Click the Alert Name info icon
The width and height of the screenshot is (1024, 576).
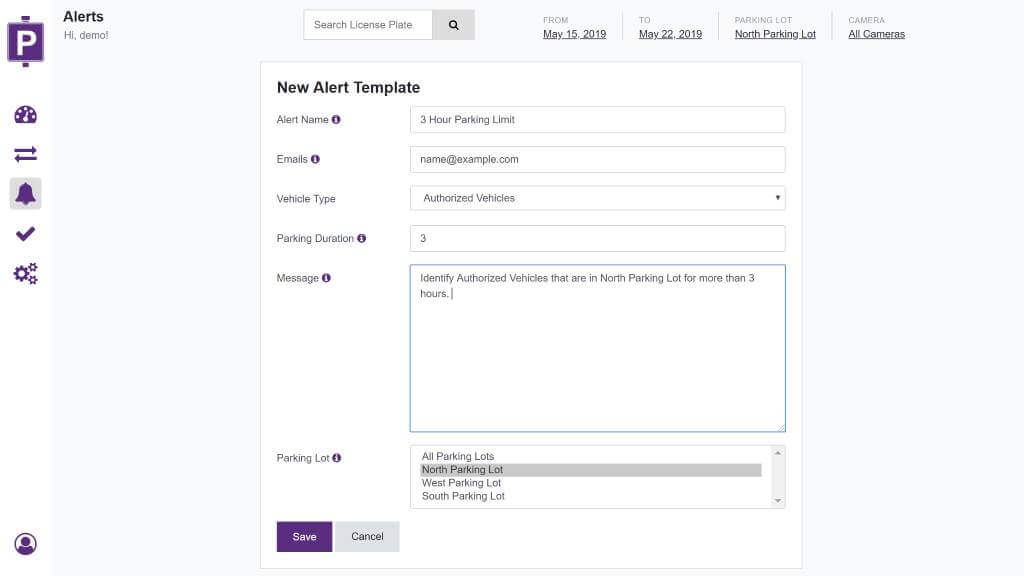(x=336, y=120)
